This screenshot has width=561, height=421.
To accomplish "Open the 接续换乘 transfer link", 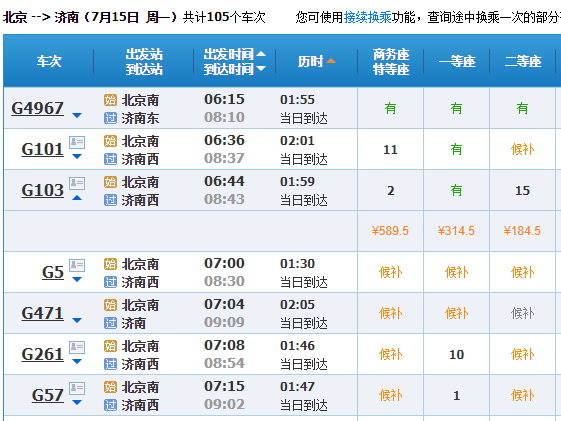I will pos(368,17).
